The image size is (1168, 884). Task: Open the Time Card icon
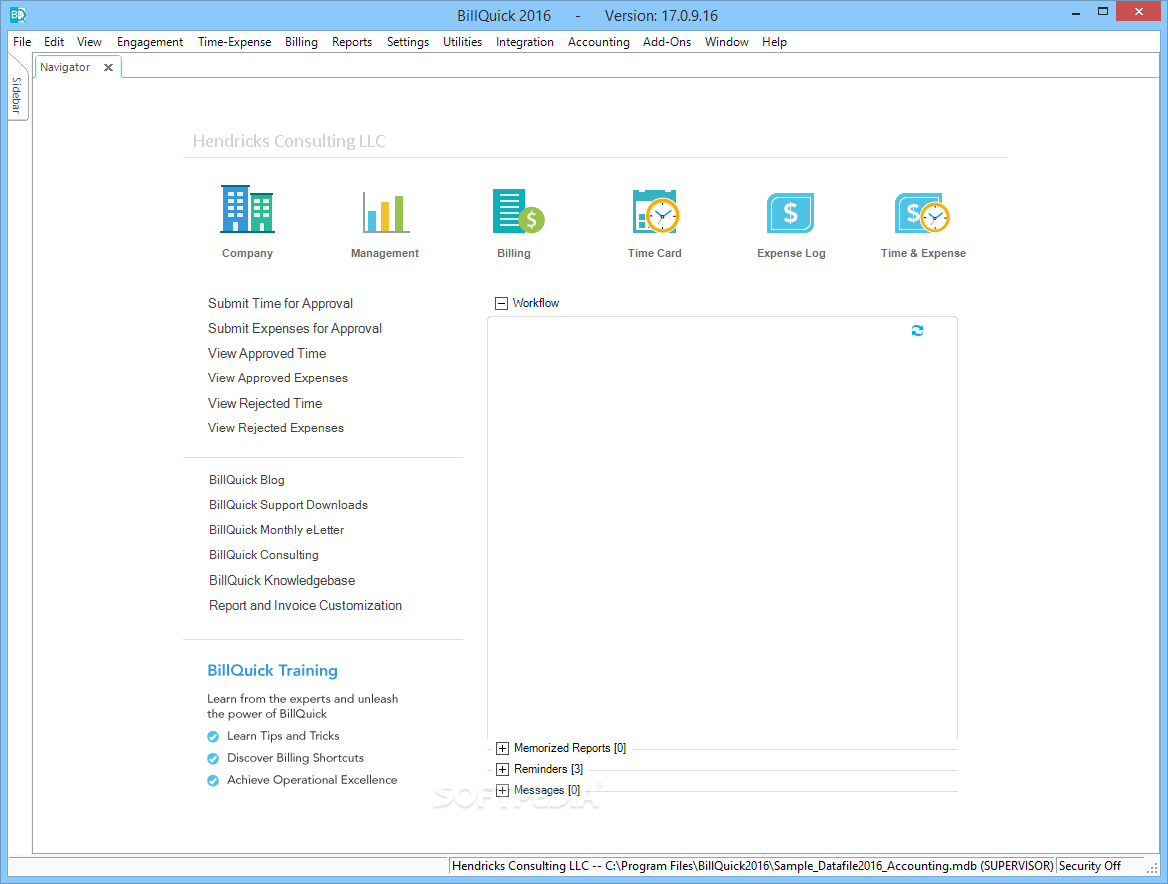[656, 211]
